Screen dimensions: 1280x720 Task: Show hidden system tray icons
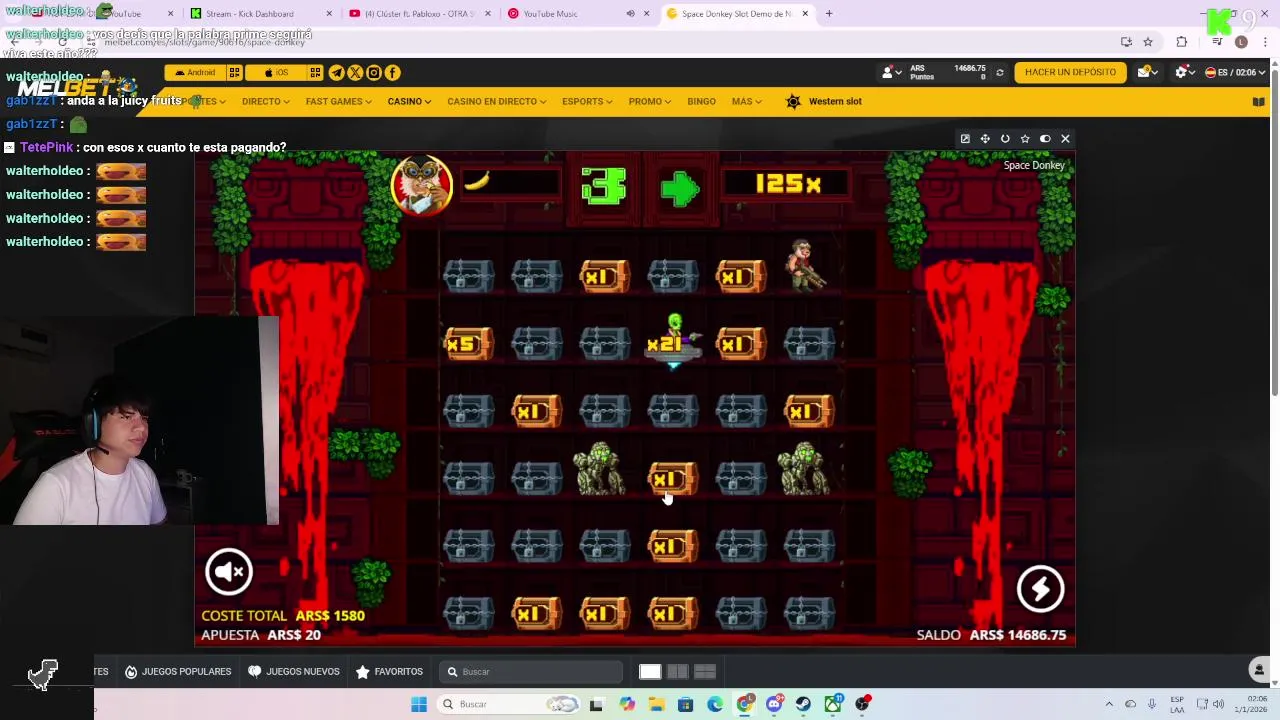[x=1109, y=704]
